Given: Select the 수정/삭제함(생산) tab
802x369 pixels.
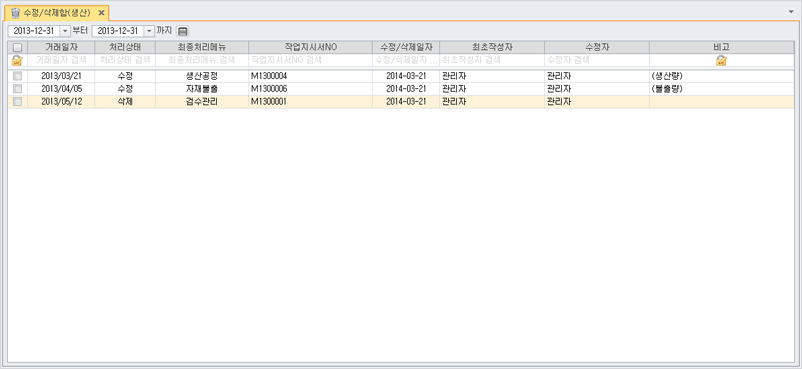Looking at the screenshot, I should pos(57,13).
